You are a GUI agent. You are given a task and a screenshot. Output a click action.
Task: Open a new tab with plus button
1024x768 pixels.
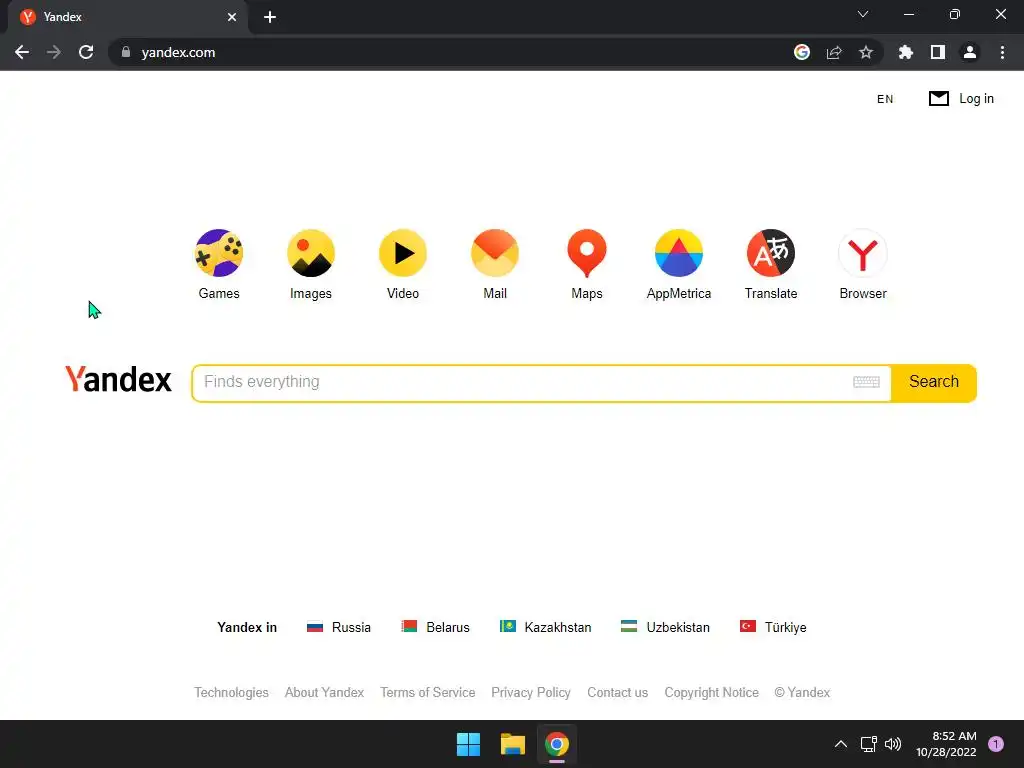pyautogui.click(x=270, y=17)
